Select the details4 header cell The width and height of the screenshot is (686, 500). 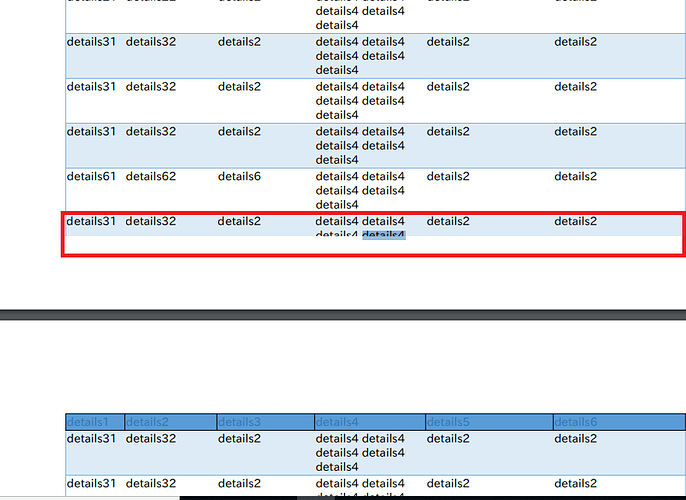tap(337, 422)
